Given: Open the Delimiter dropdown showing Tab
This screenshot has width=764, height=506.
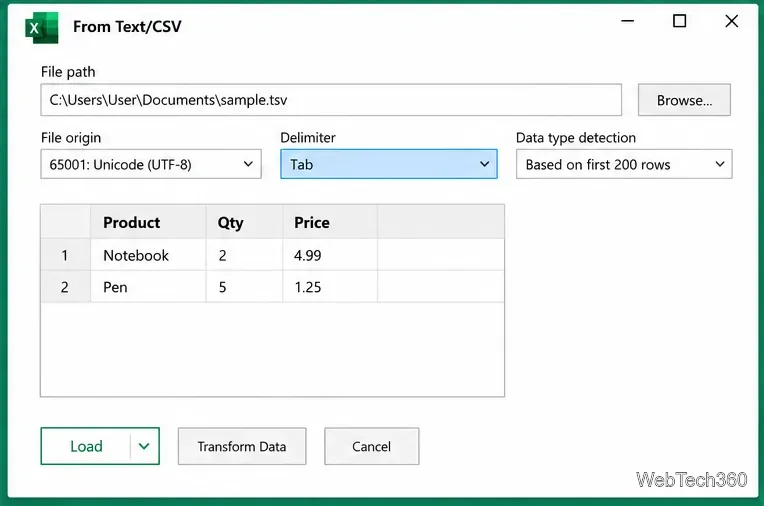Looking at the screenshot, I should 389,164.
